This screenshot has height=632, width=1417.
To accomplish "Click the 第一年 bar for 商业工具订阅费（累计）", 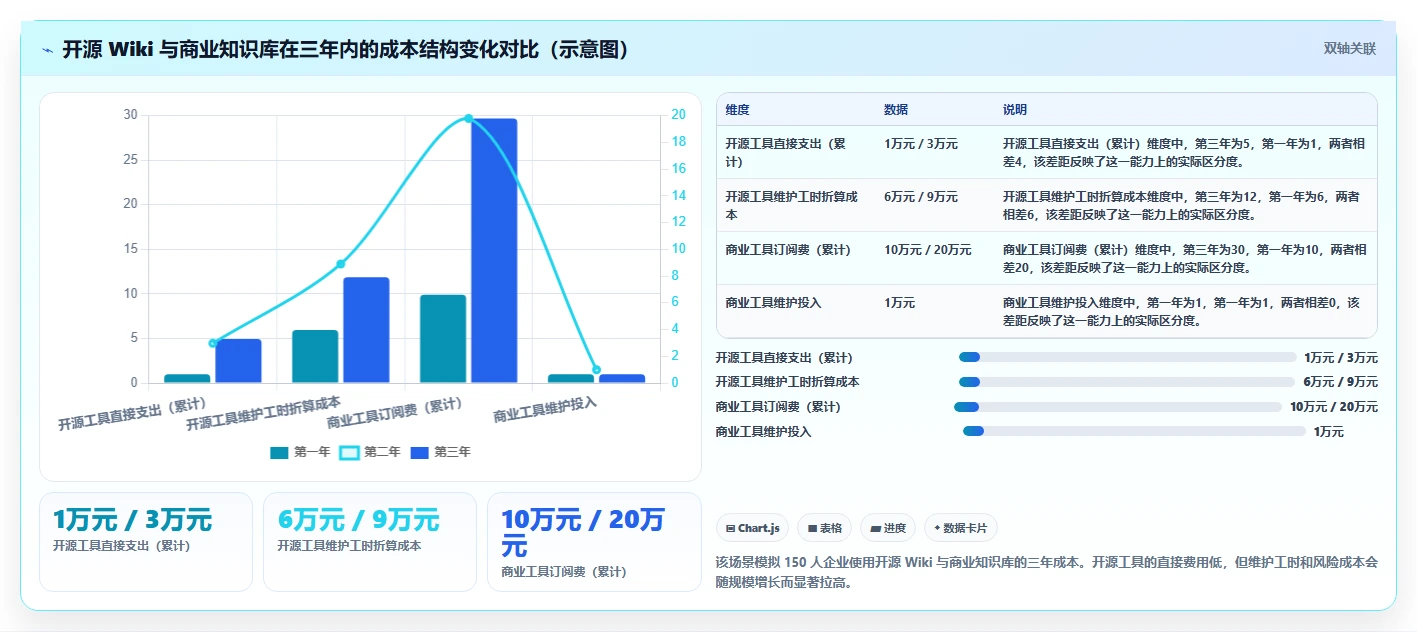I will coord(443,339).
